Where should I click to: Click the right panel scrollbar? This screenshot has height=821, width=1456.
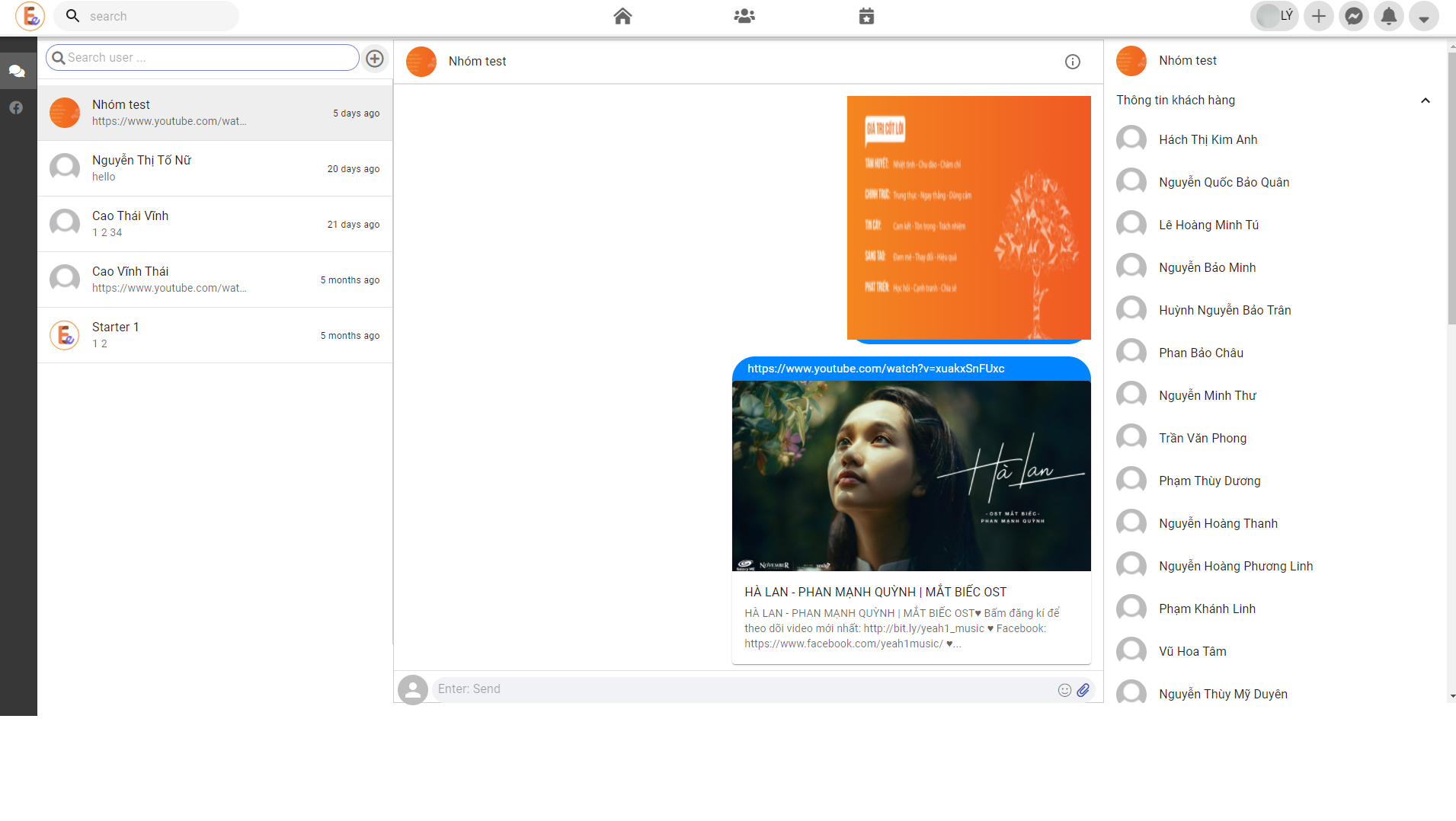(1451, 188)
